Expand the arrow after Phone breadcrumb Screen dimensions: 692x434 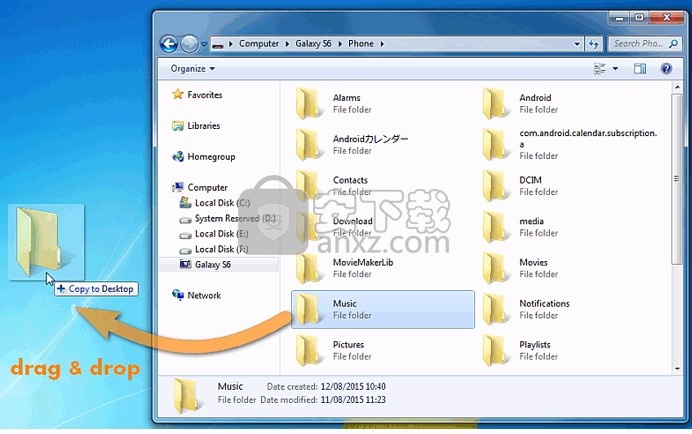click(x=382, y=44)
